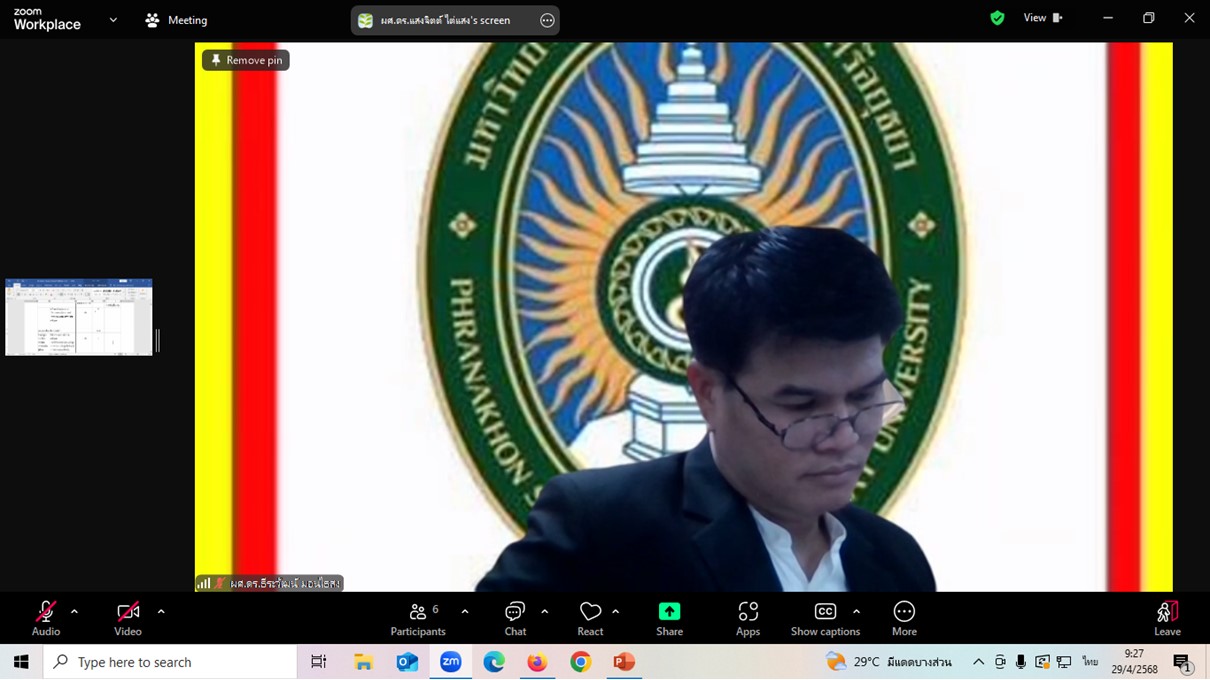Open screen share options ellipsis
Screen dimensions: 1210x680
547,20
